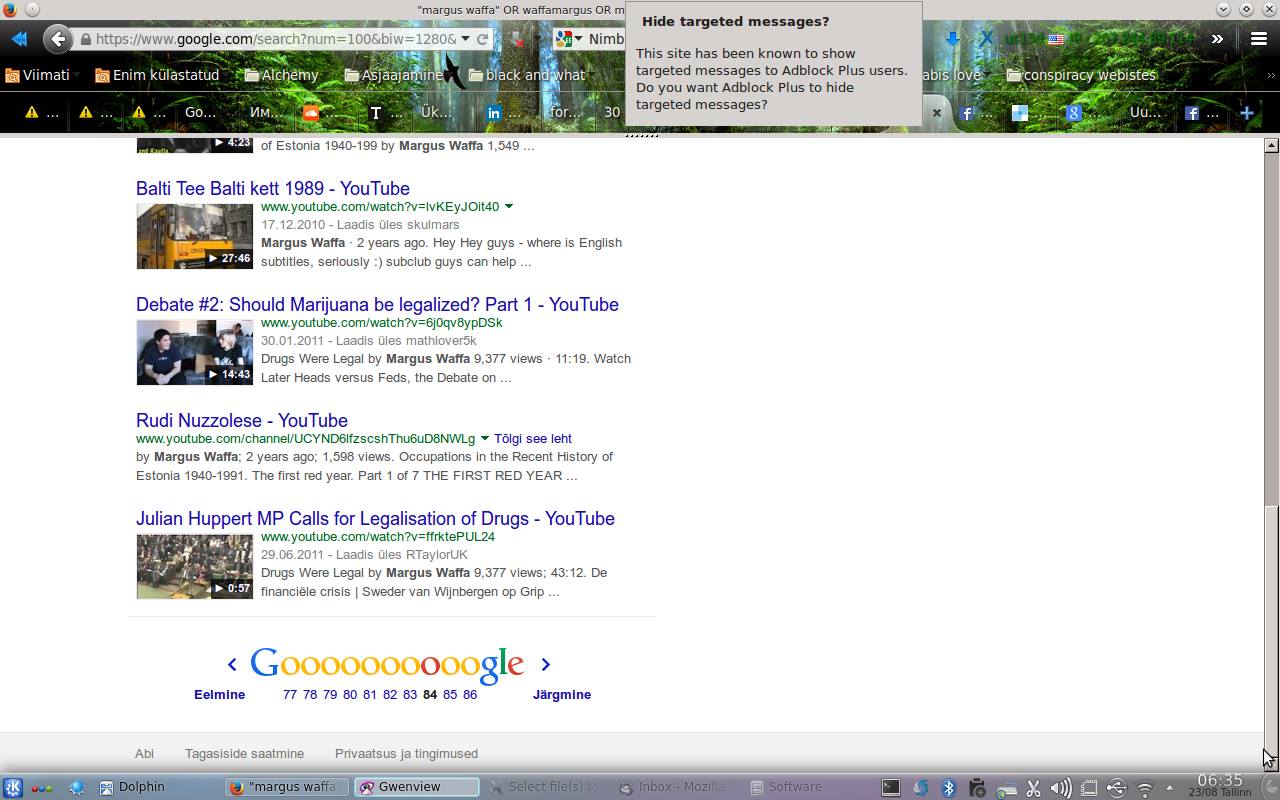Open a new tab with plus icon

coord(1247,113)
